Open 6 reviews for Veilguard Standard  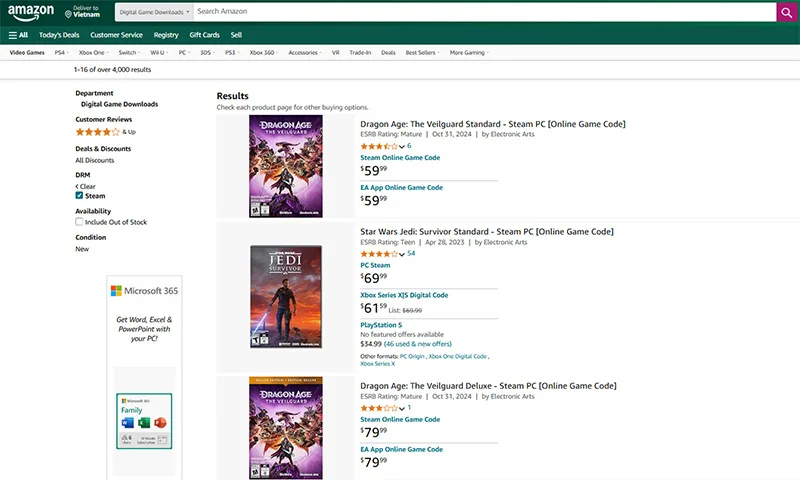click(409, 146)
